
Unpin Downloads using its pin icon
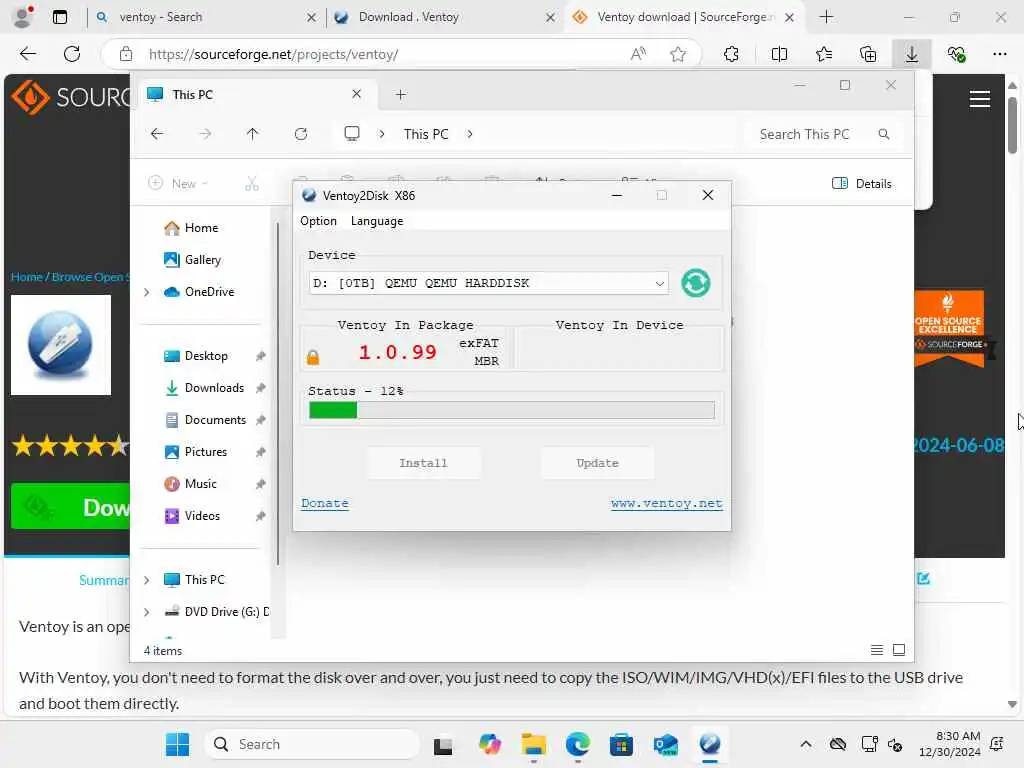(261, 388)
